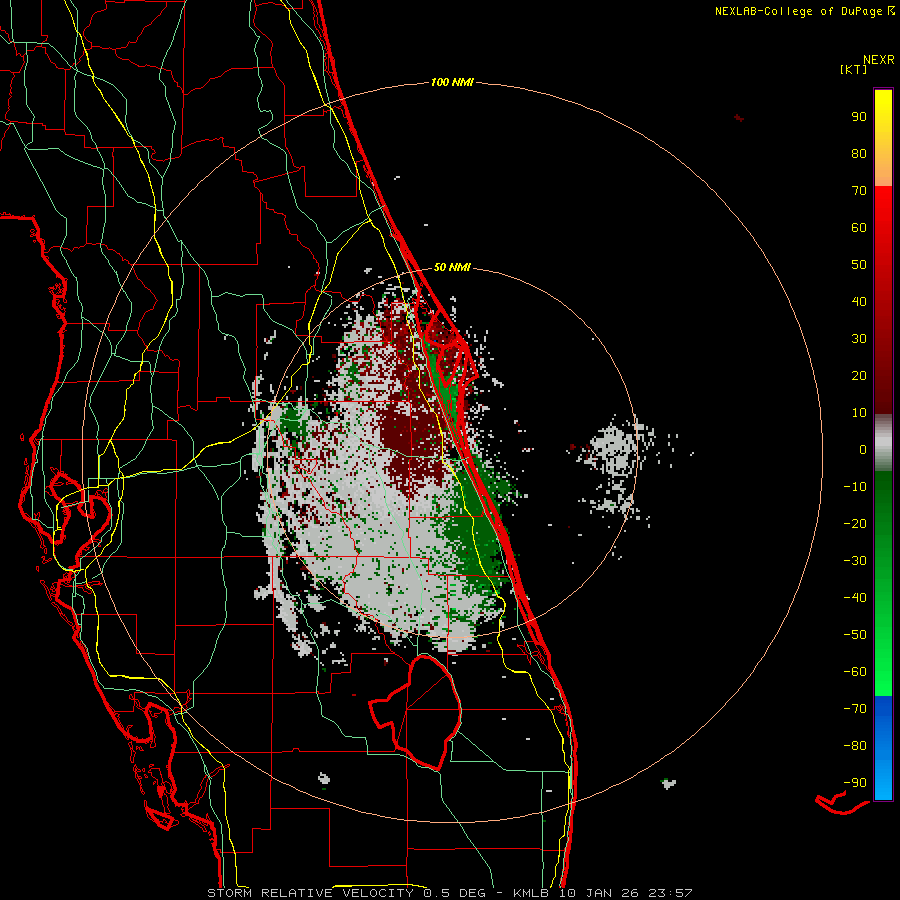Click the bright red segment of the color bar

[x=883, y=224]
